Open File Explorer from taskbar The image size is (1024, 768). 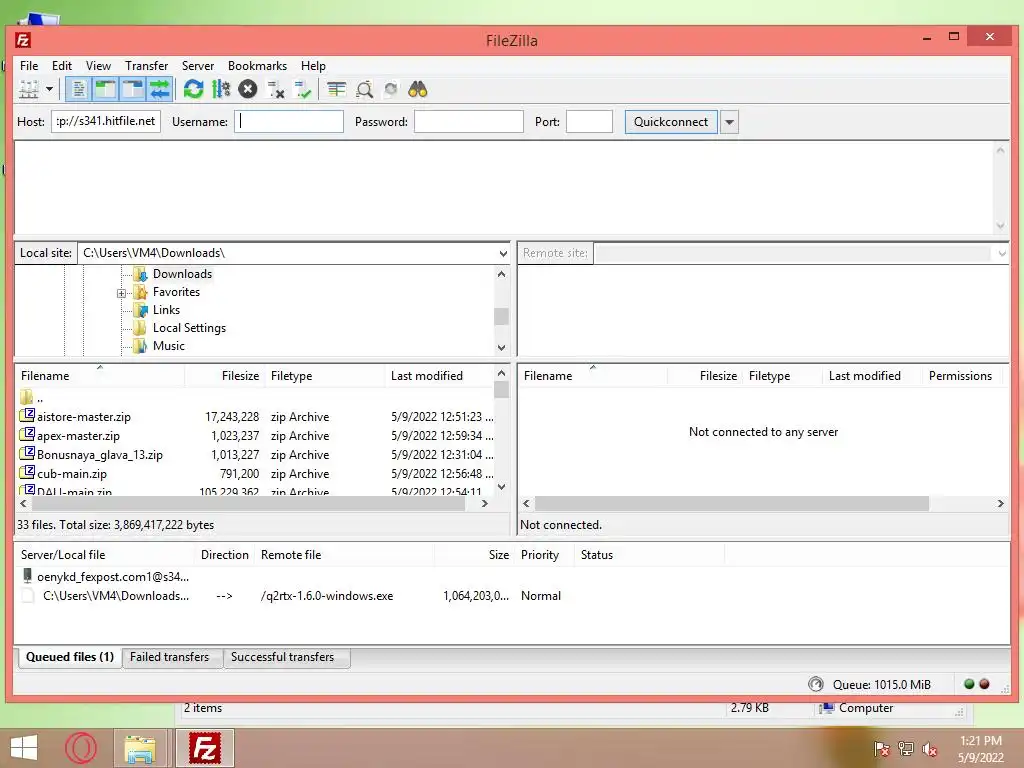(140, 748)
